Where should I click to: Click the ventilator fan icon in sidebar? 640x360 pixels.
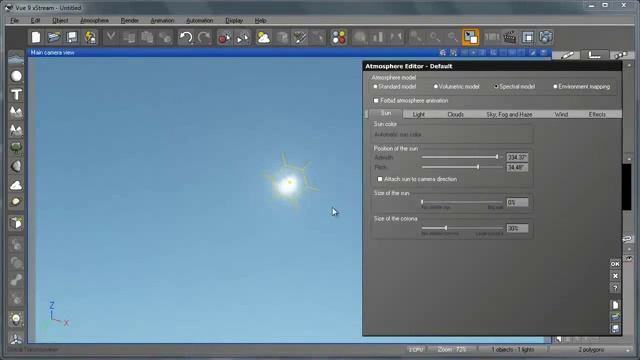tap(16, 338)
